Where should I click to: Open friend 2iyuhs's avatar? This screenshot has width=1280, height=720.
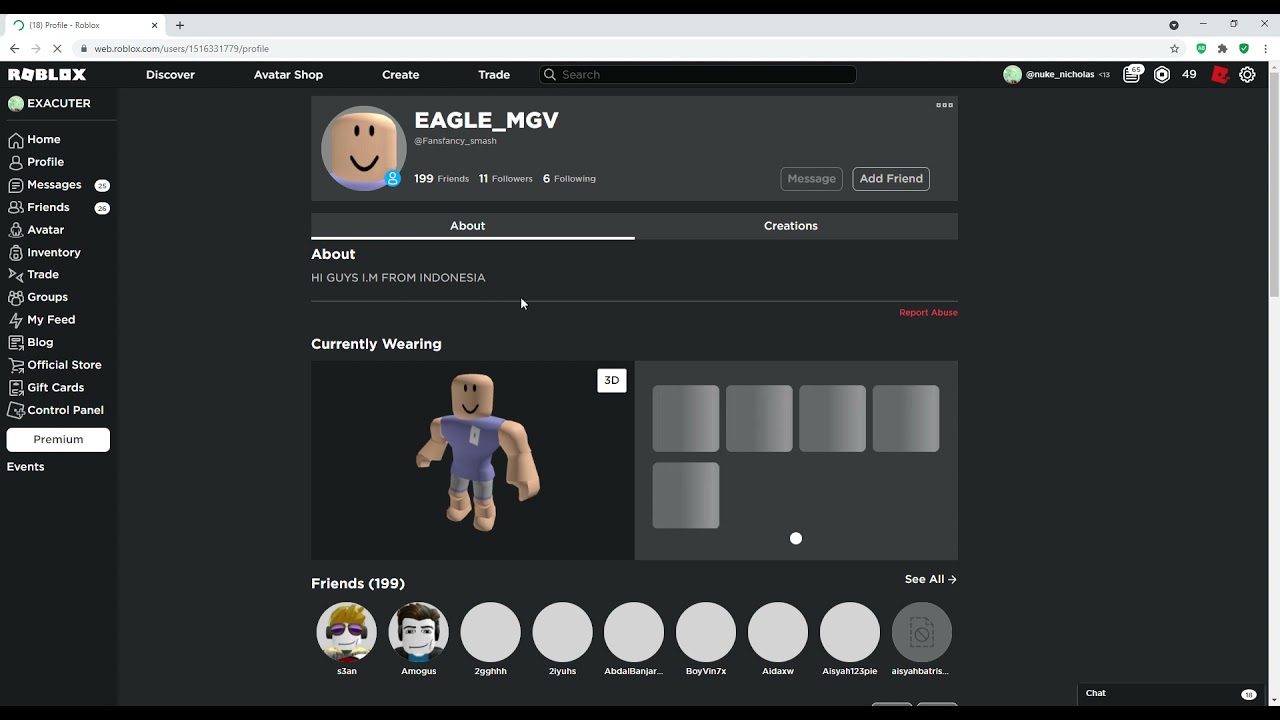(x=563, y=632)
